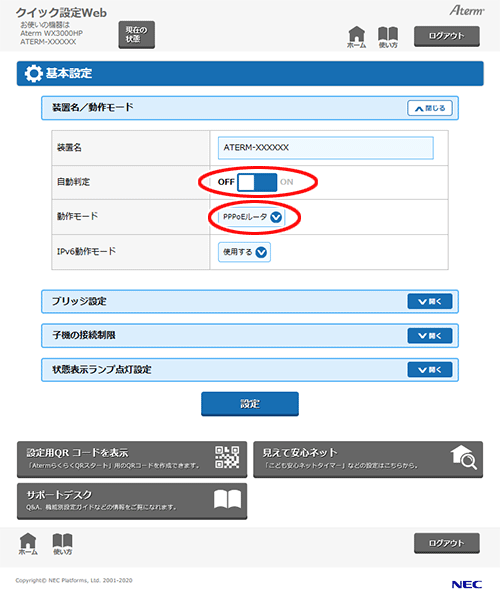Click the 自動判定 row label

click(x=73, y=182)
